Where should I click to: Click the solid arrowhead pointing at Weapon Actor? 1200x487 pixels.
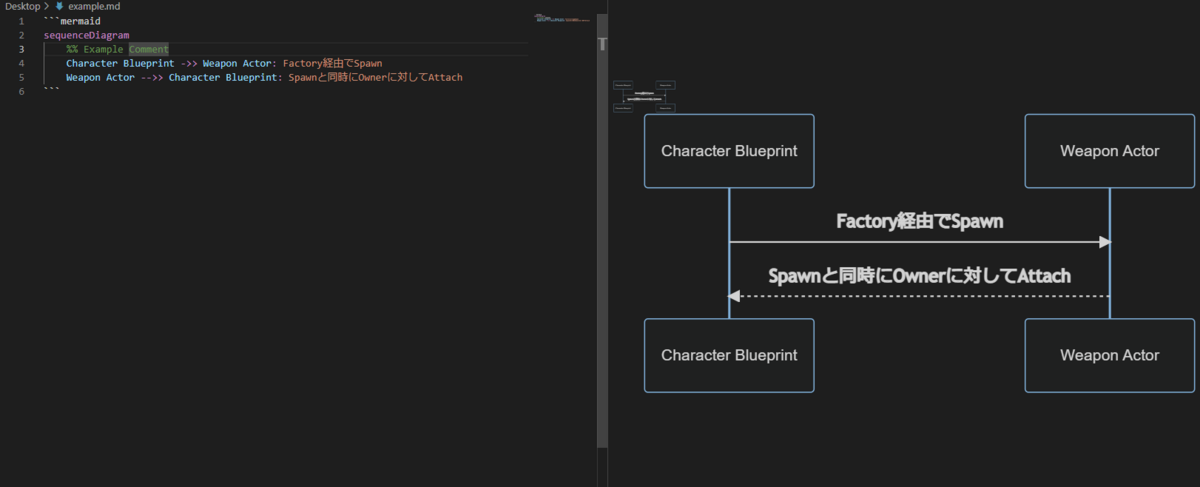click(x=1104, y=242)
